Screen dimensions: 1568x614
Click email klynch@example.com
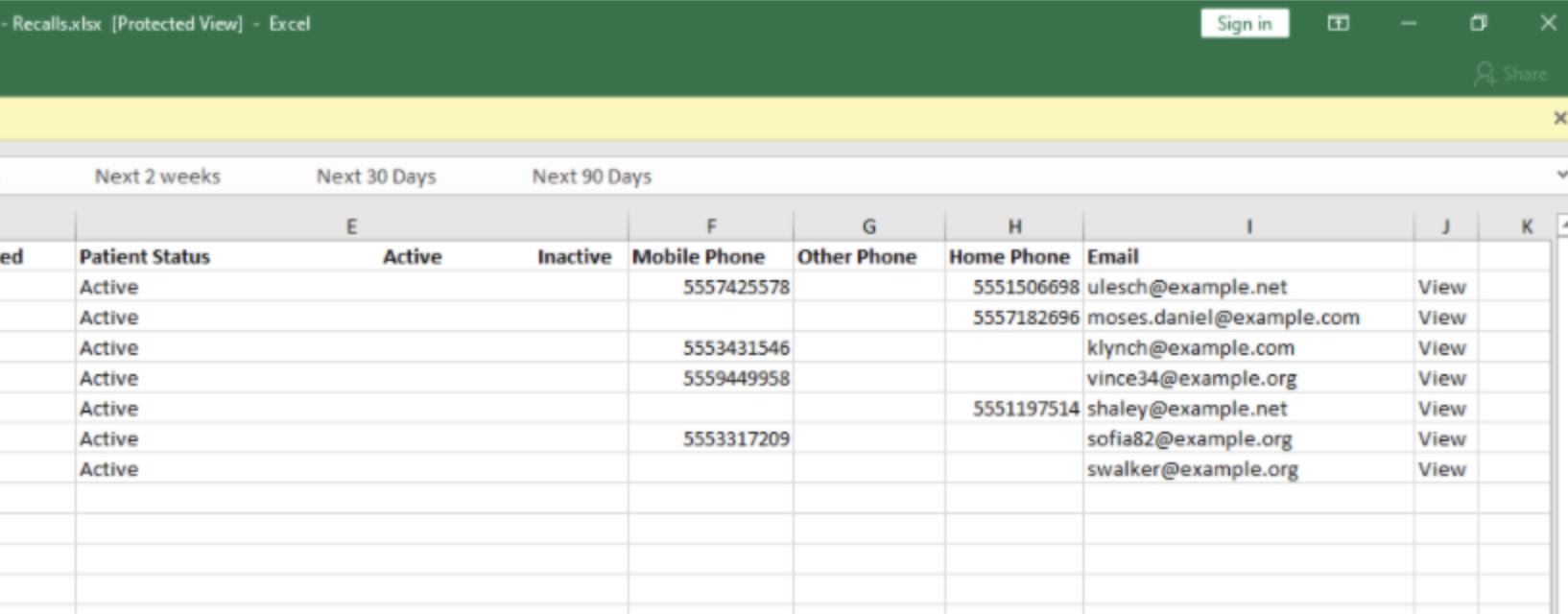pyautogui.click(x=1191, y=347)
